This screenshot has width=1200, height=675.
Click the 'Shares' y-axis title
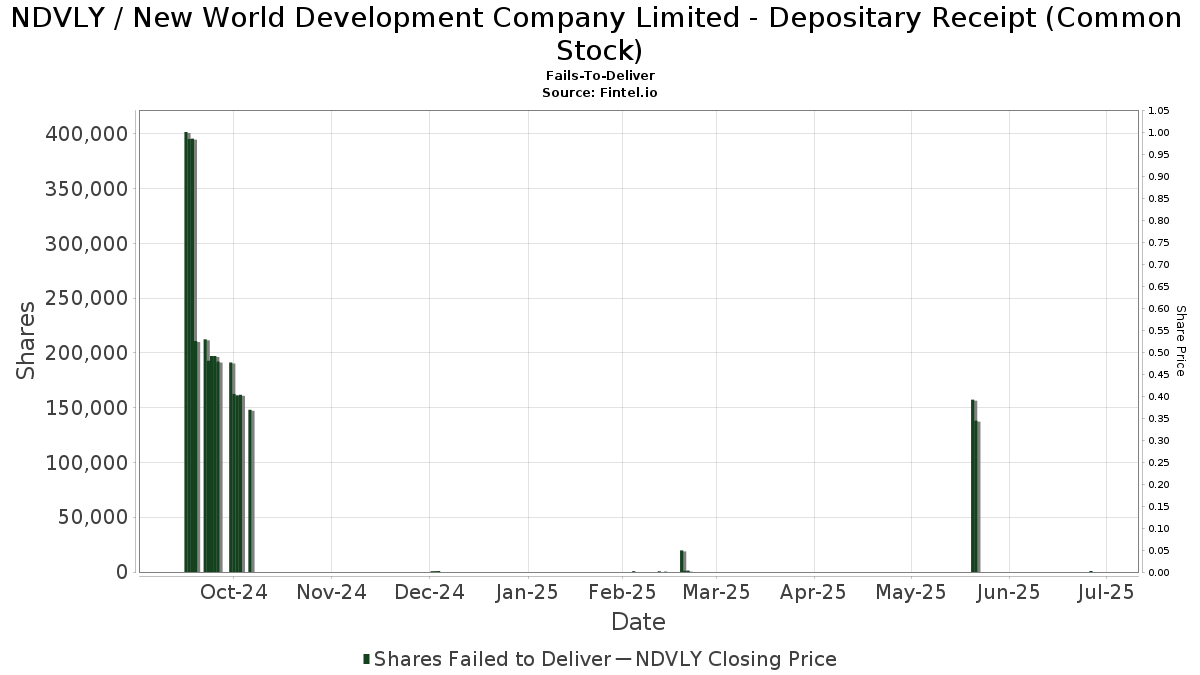pos(27,340)
